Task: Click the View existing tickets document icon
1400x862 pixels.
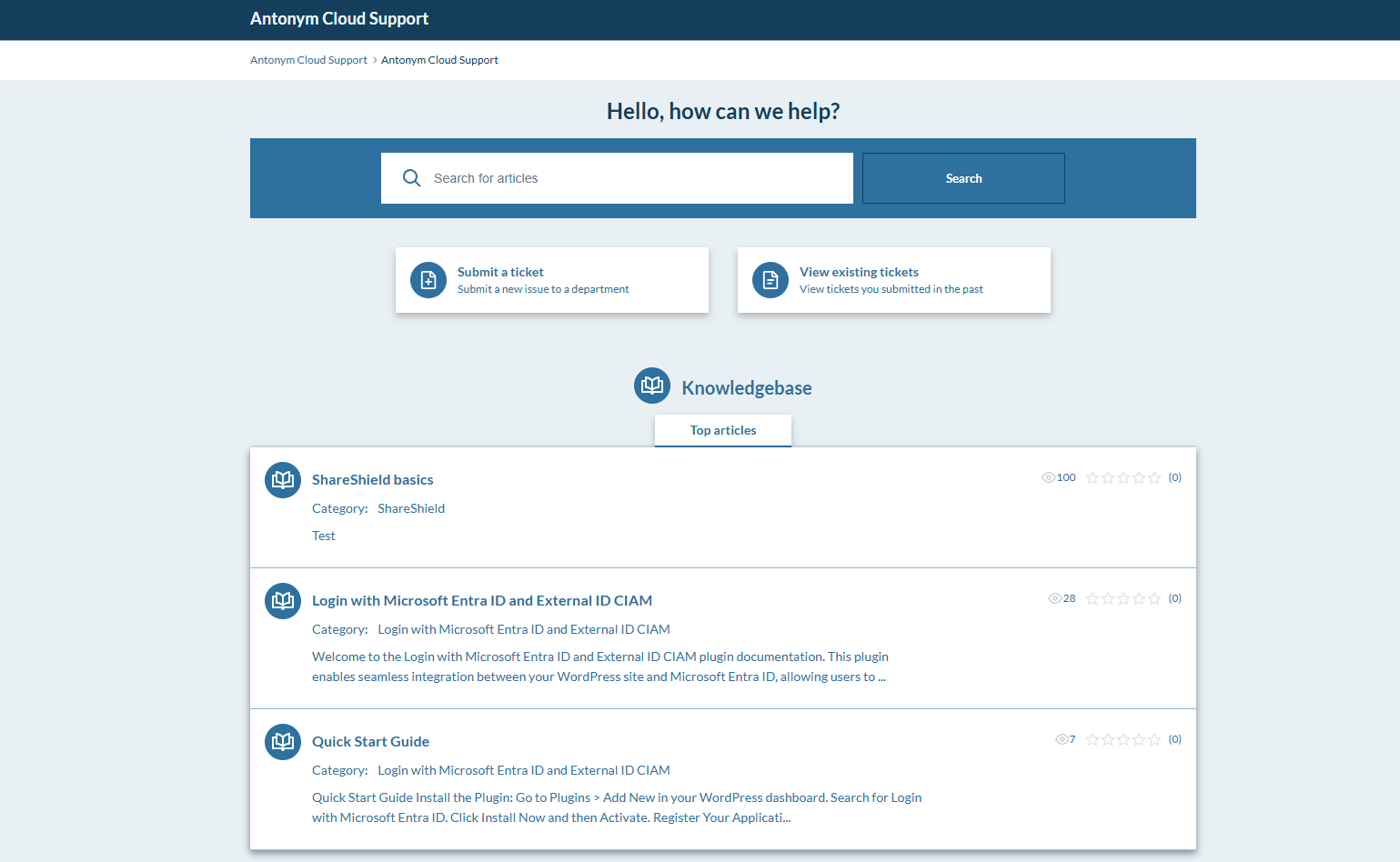Action: click(x=771, y=280)
